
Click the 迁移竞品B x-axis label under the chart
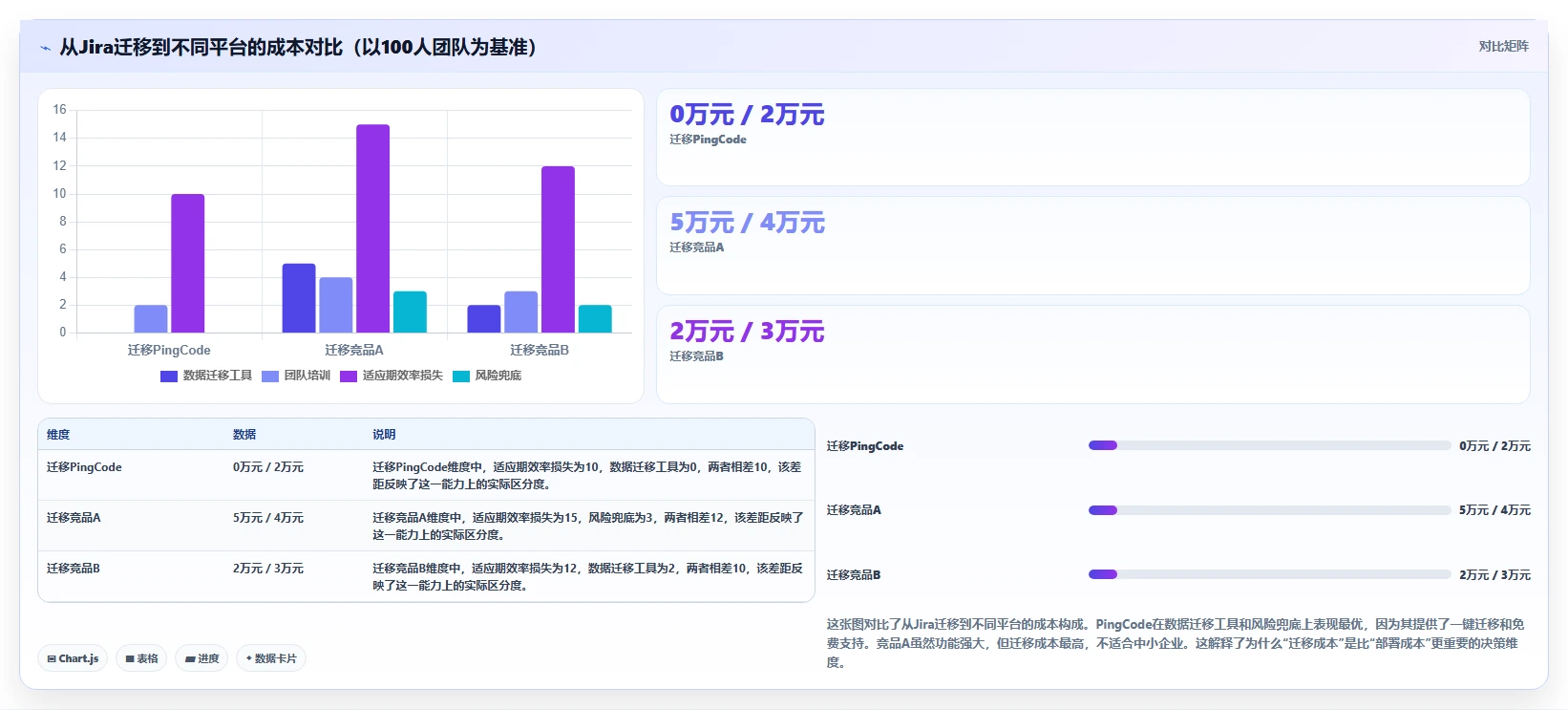pyautogui.click(x=540, y=351)
